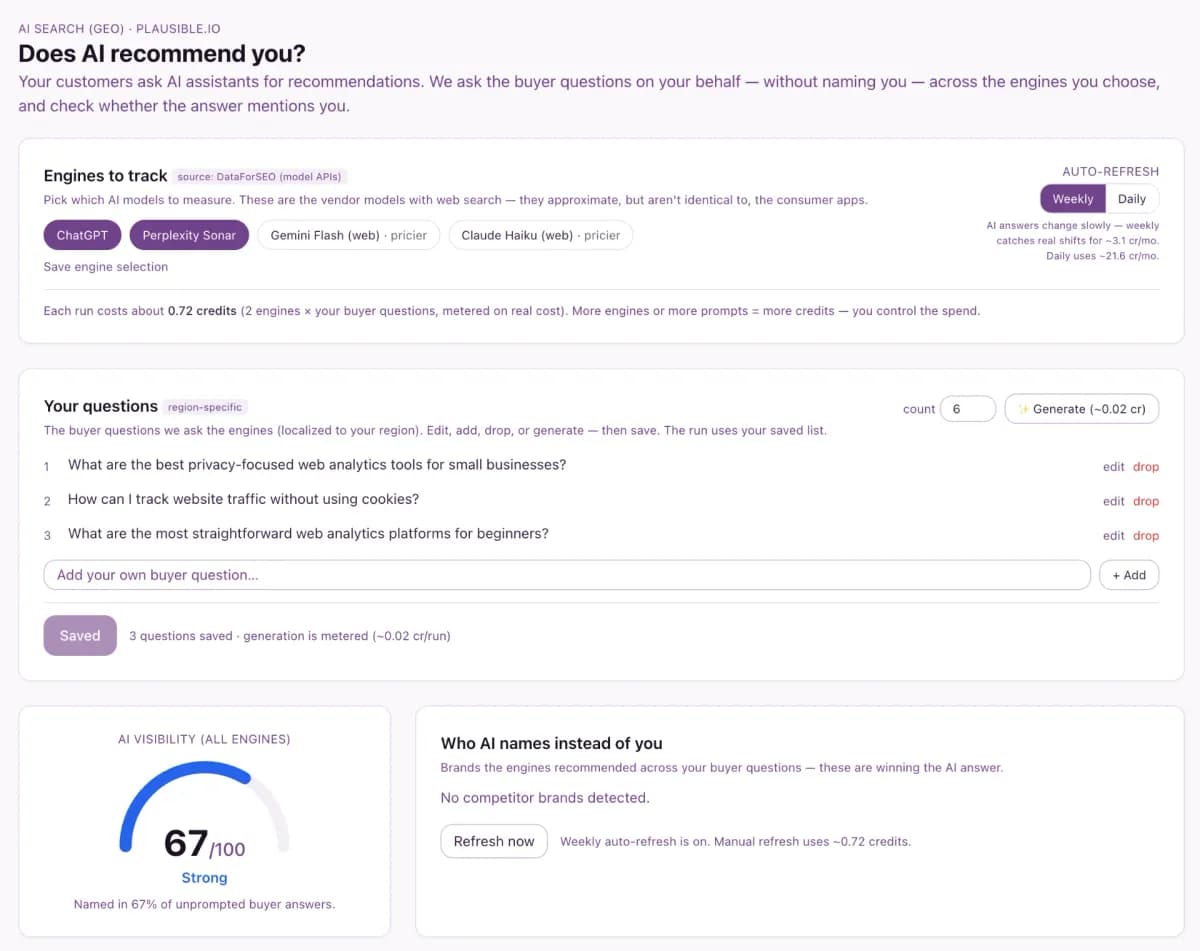The height and width of the screenshot is (951, 1200).
Task: Toggle the ChatGPT engine pill
Action: (x=82, y=235)
